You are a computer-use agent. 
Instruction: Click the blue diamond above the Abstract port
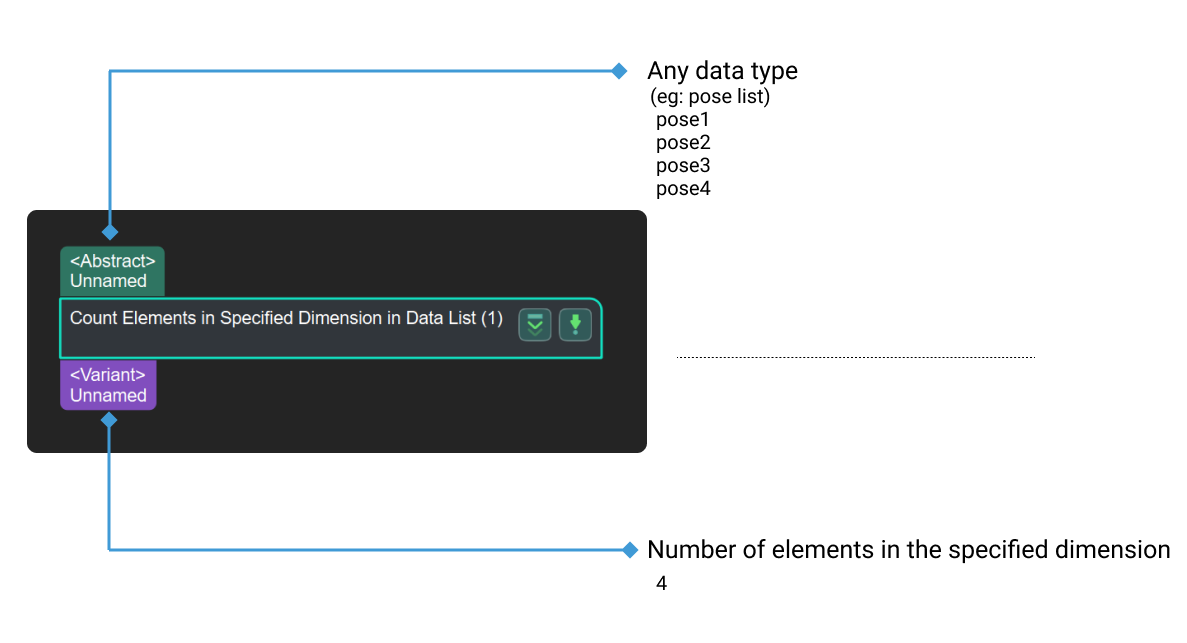[x=109, y=232]
